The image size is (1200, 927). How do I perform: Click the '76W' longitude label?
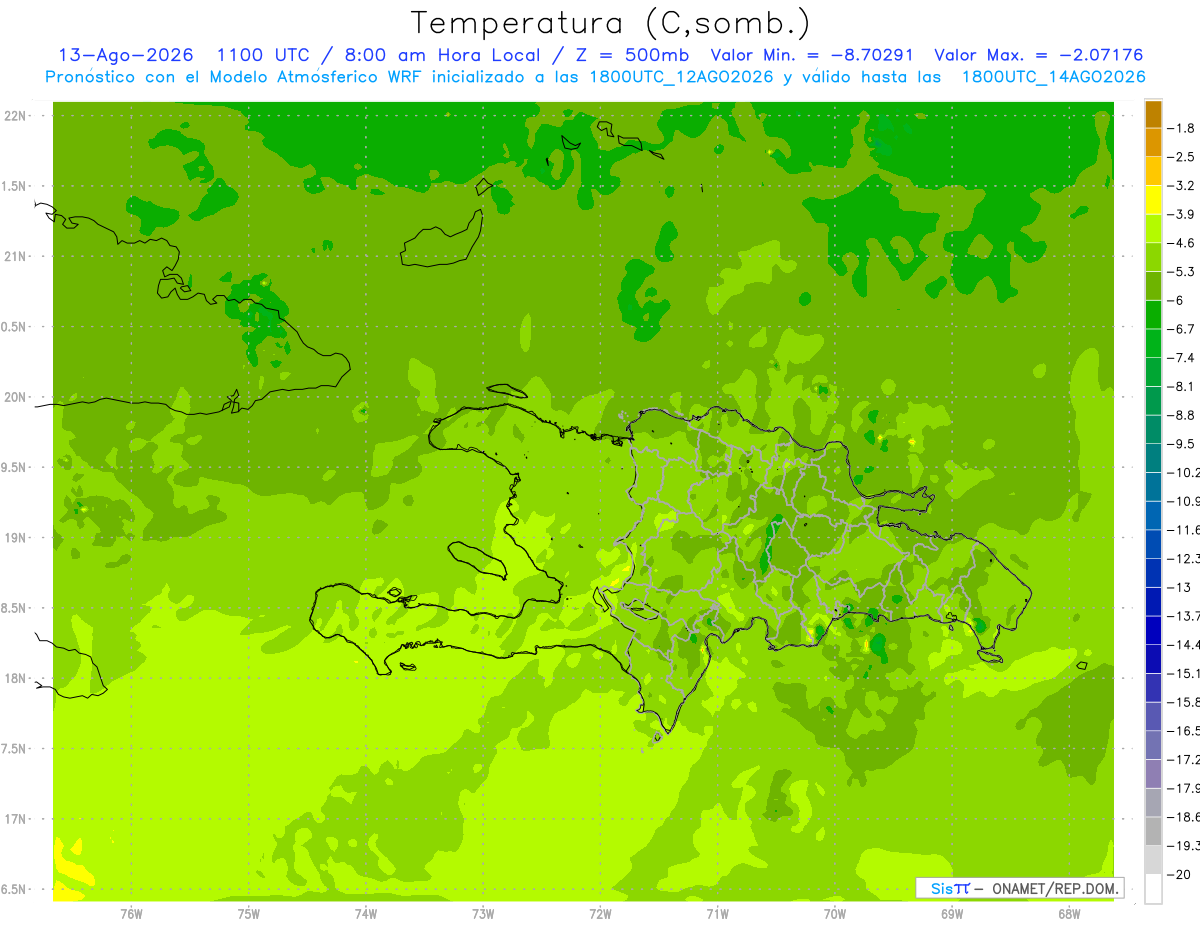pyautogui.click(x=131, y=914)
